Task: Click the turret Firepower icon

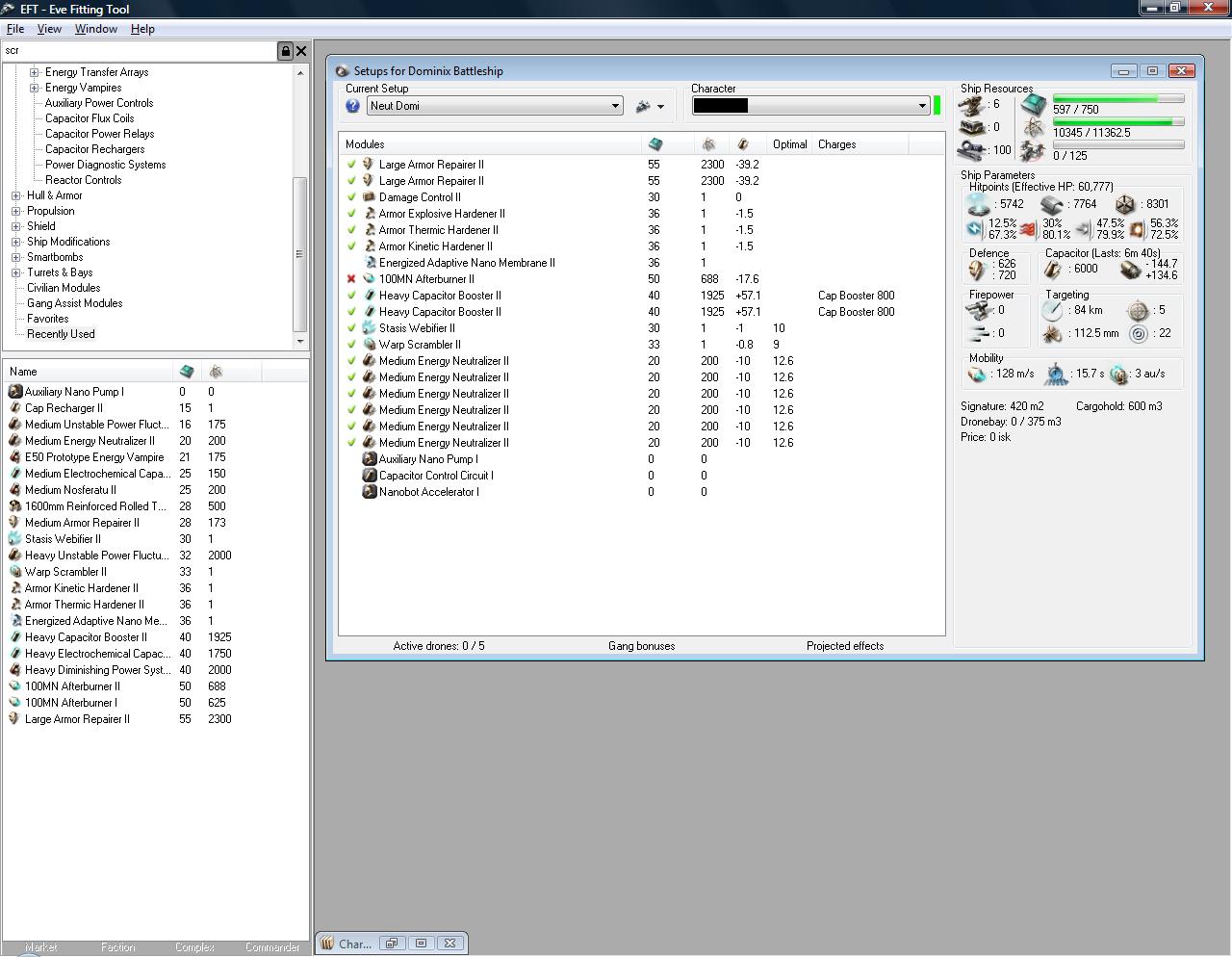Action: click(x=979, y=310)
